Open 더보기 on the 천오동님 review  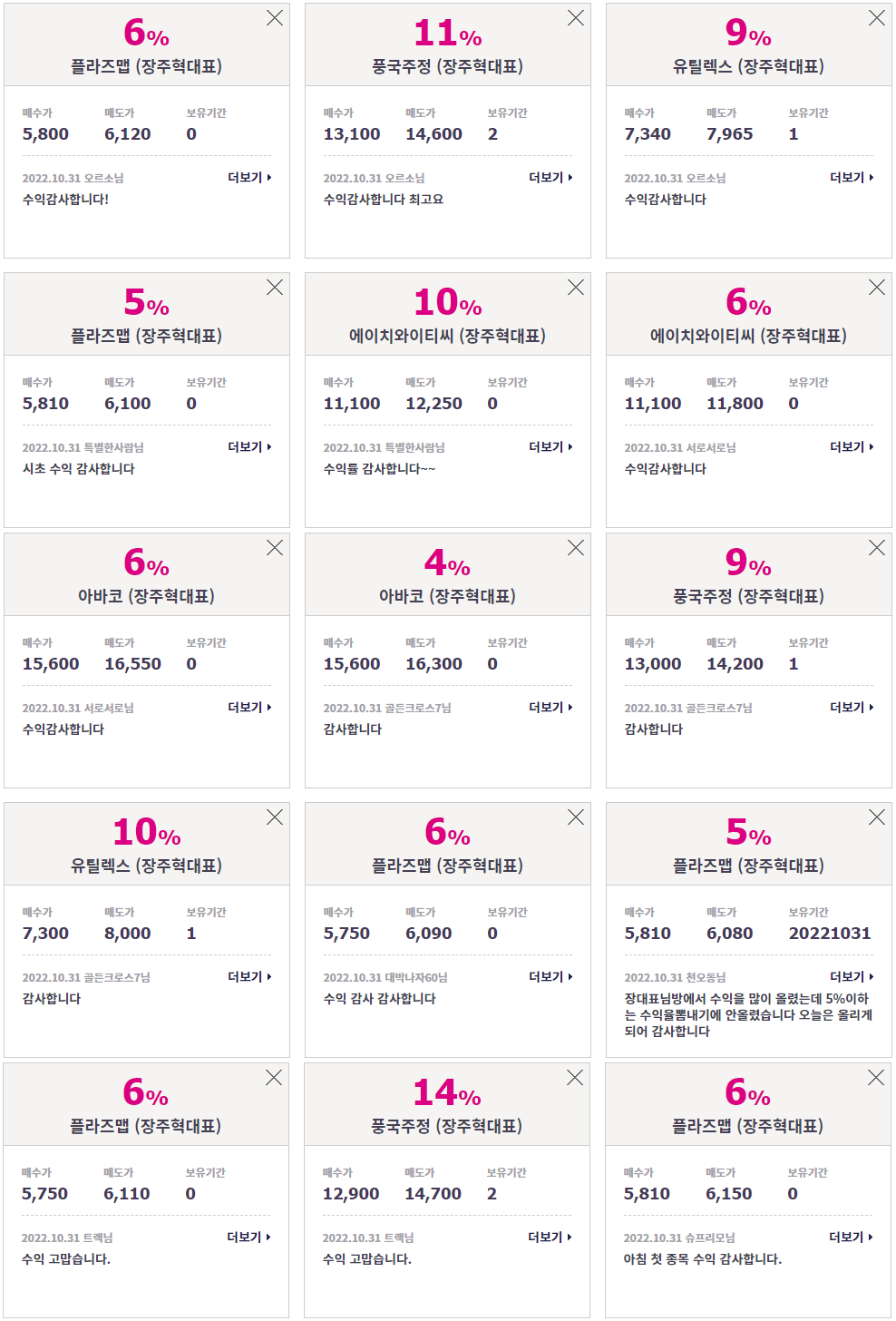pos(852,977)
